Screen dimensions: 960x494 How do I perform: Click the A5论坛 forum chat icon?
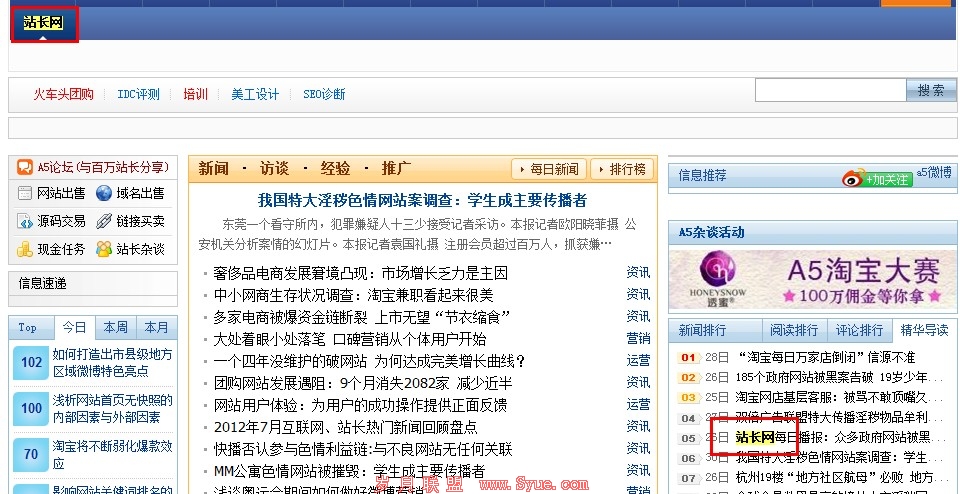25,167
